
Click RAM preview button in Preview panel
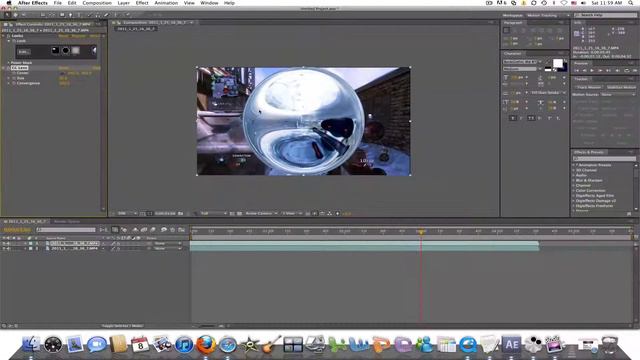634,71
